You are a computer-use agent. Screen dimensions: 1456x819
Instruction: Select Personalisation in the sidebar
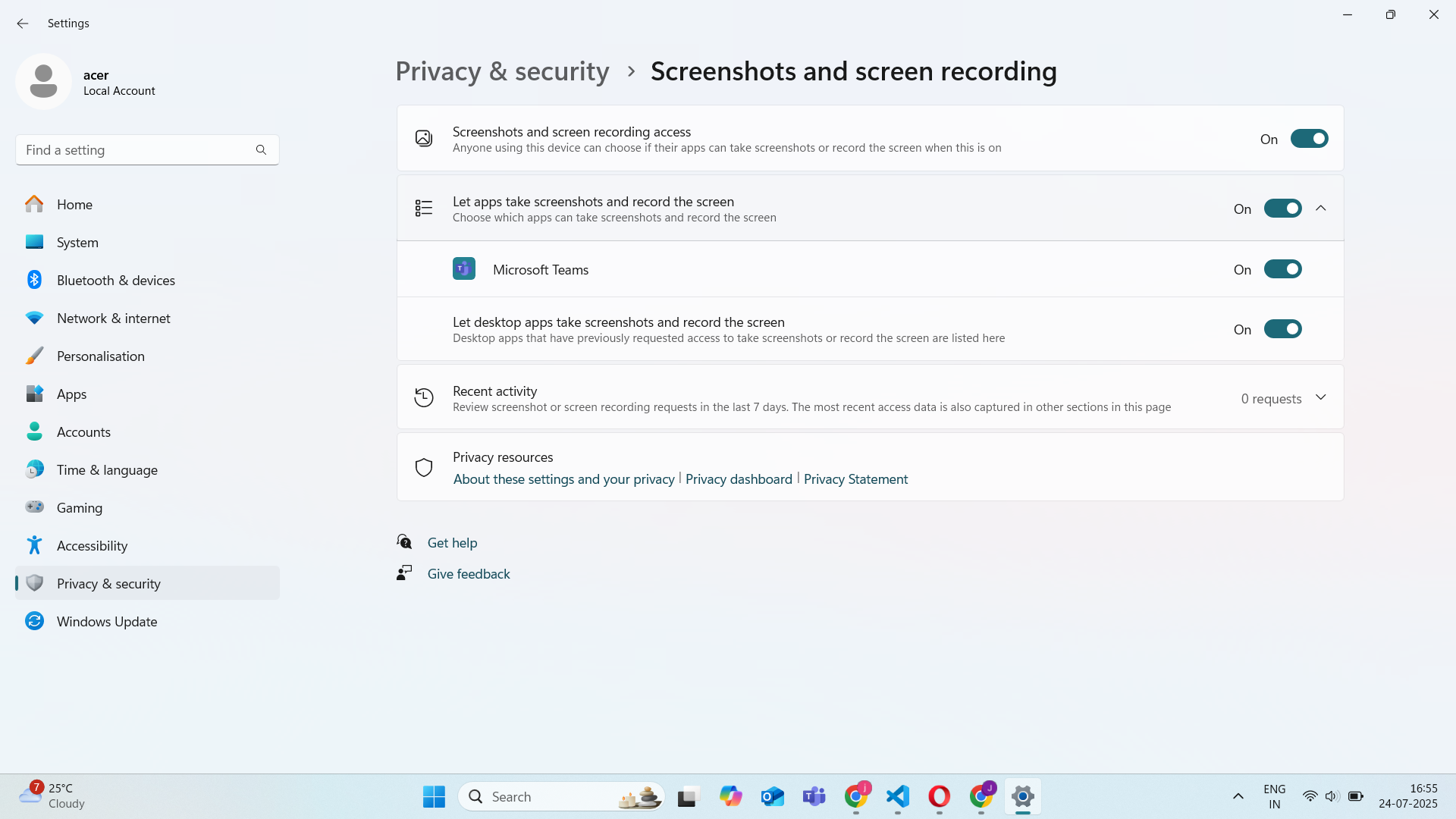click(x=100, y=356)
